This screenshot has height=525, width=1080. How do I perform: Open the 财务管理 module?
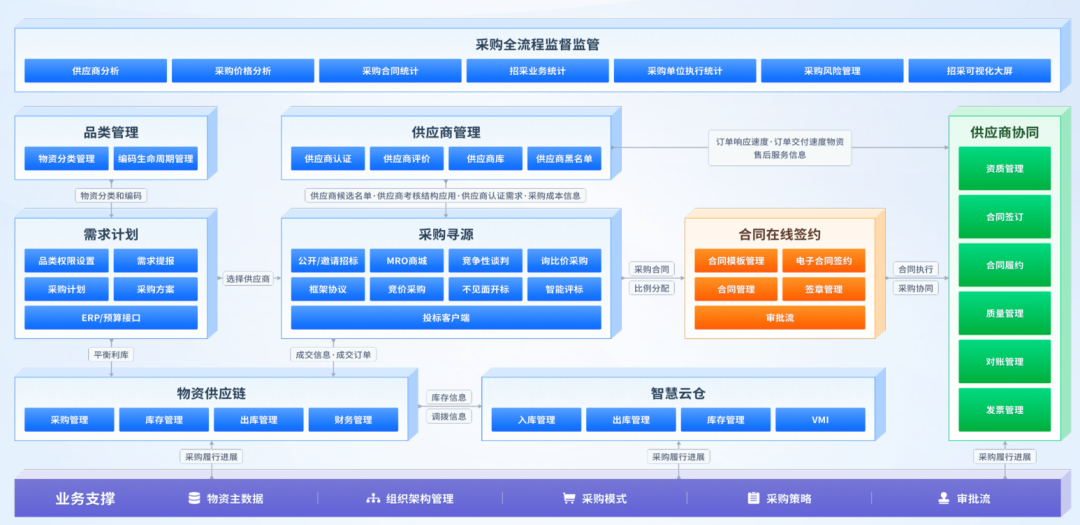[x=353, y=420]
